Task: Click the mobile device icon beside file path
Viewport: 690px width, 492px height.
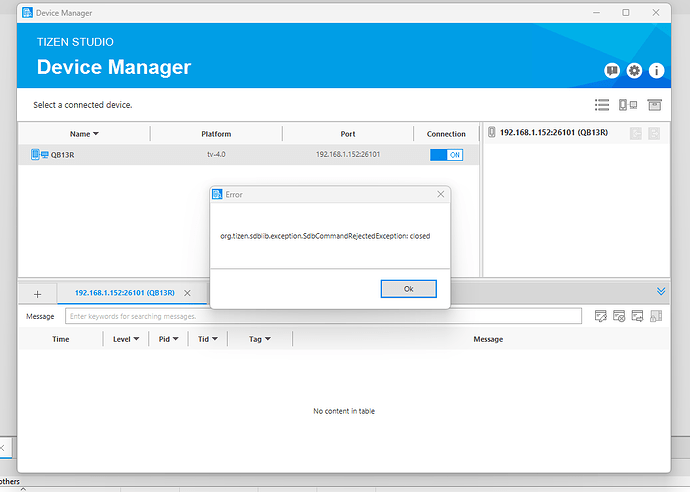Action: tap(492, 132)
